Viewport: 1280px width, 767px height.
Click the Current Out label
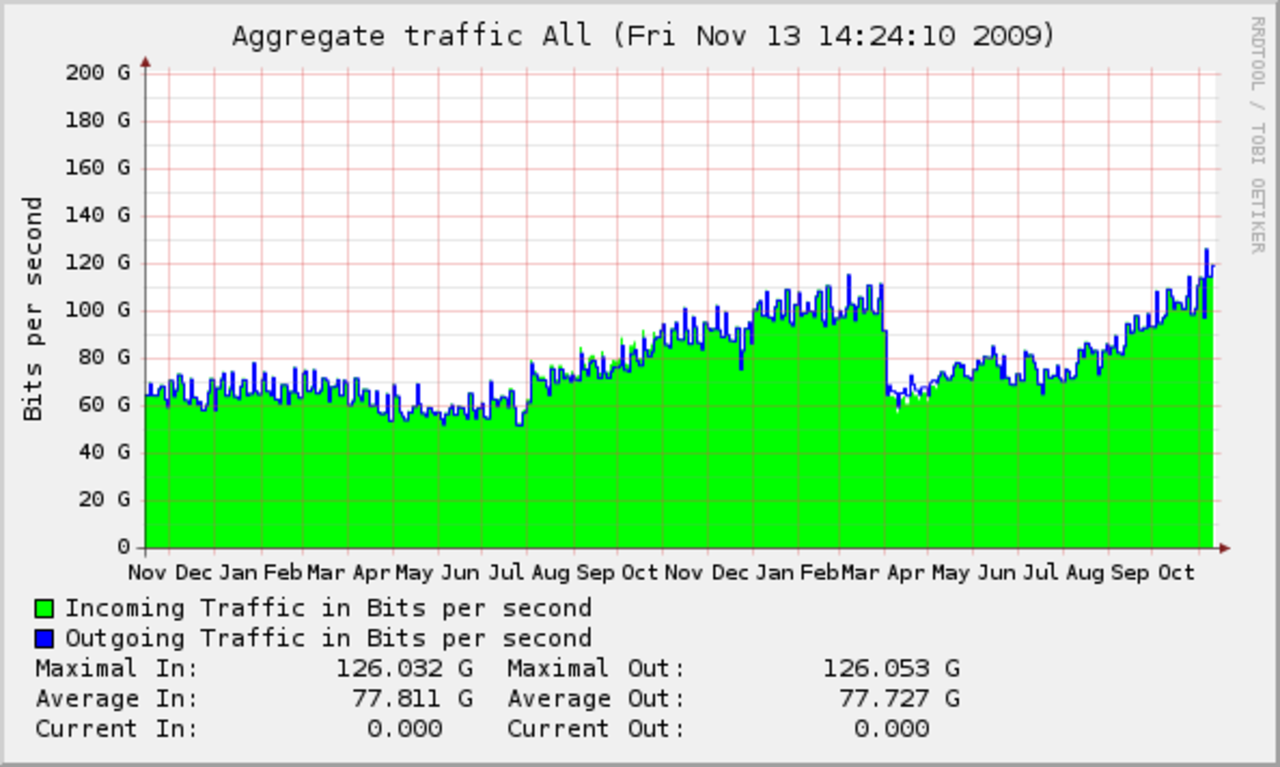click(596, 728)
